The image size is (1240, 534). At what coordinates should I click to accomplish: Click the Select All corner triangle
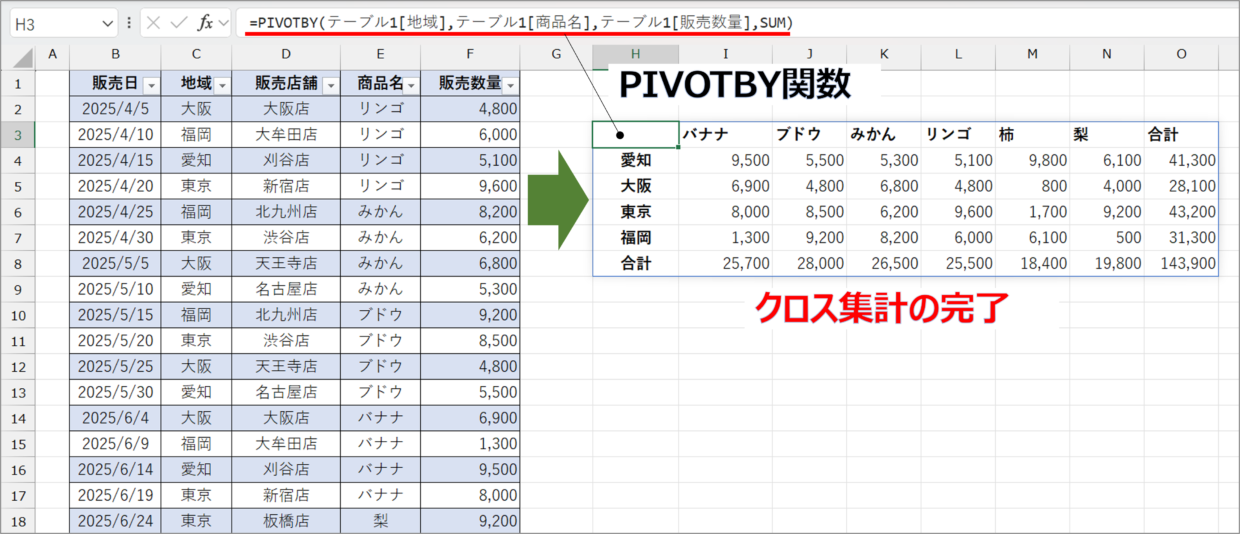point(21,54)
